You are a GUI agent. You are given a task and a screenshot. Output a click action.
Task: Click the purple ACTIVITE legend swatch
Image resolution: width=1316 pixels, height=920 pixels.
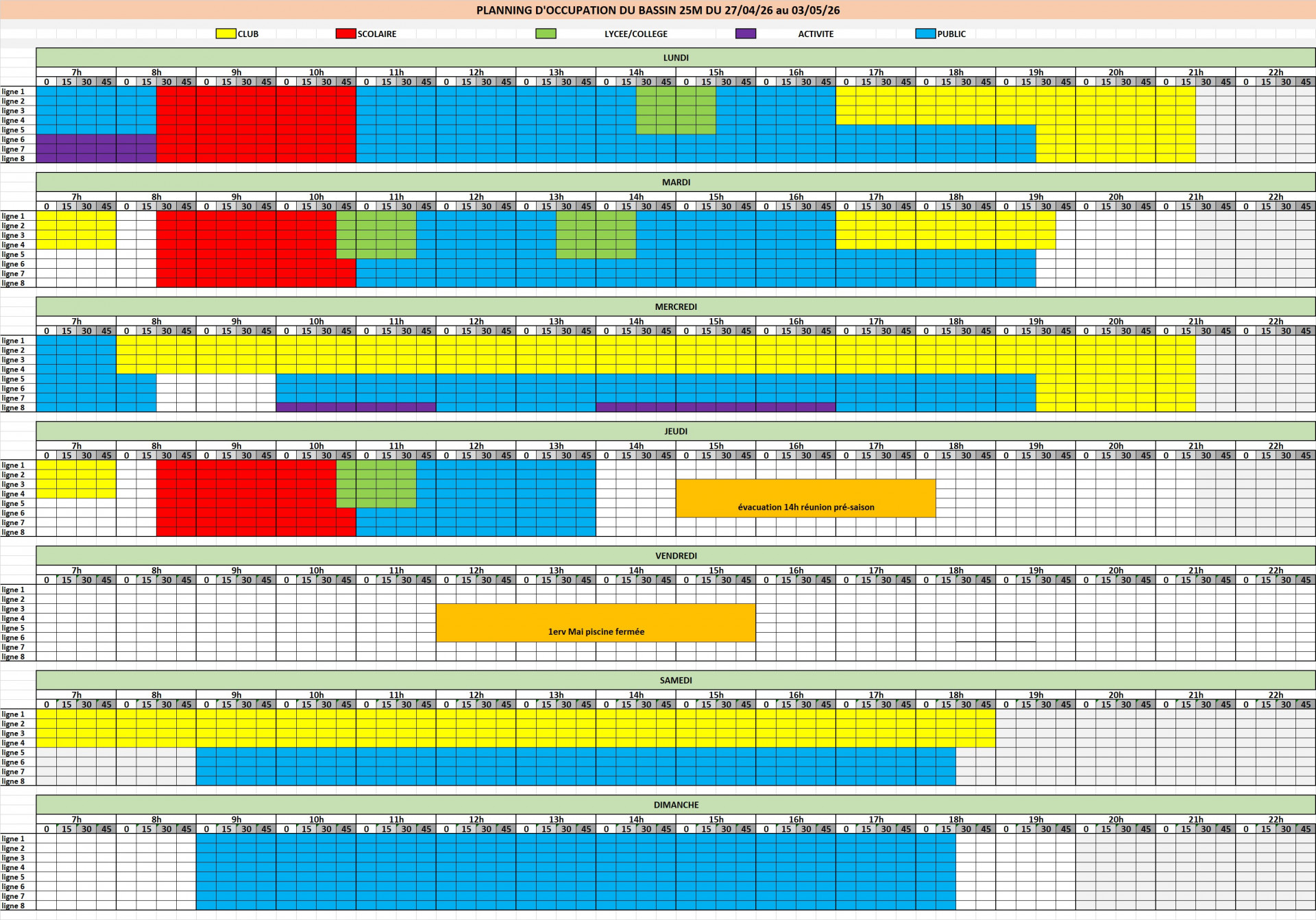coord(745,34)
